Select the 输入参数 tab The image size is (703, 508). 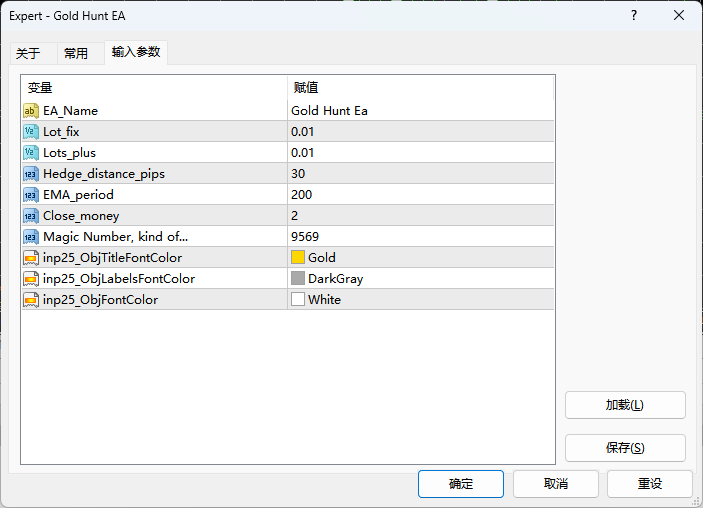click(135, 52)
